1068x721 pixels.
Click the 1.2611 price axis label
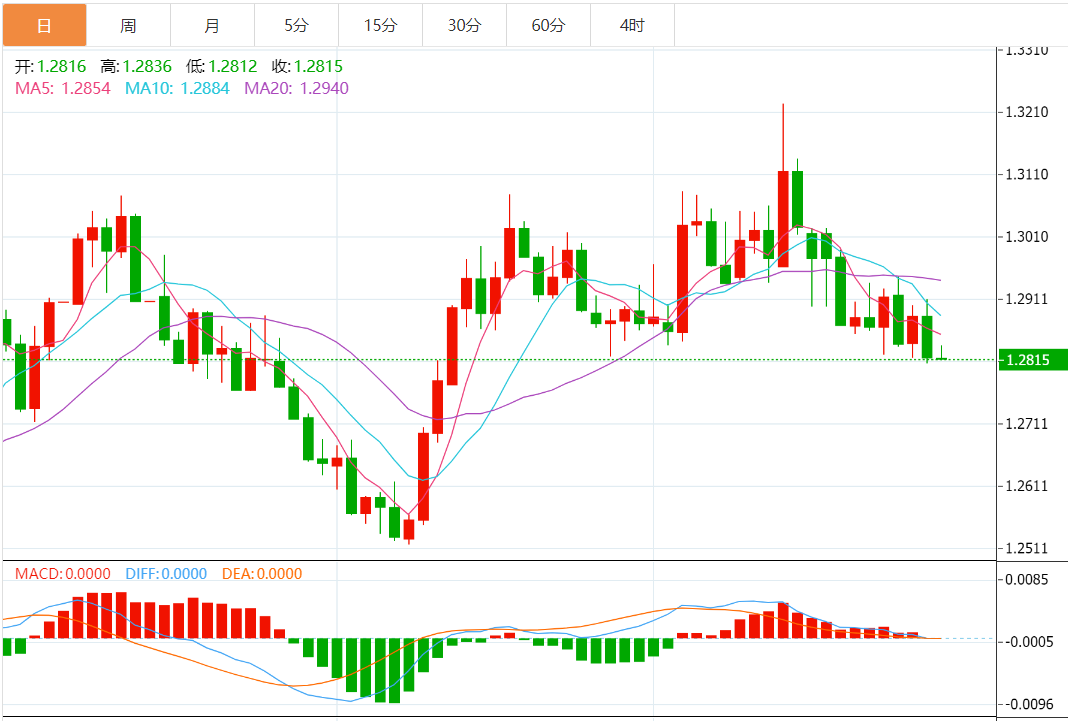click(1026, 486)
